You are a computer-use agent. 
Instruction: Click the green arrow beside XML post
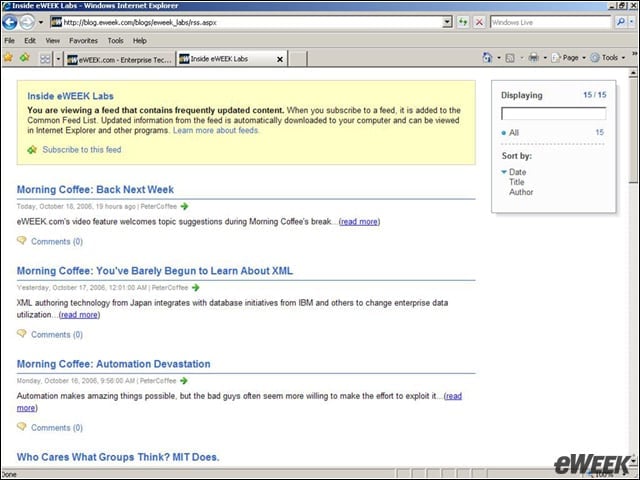pos(196,287)
